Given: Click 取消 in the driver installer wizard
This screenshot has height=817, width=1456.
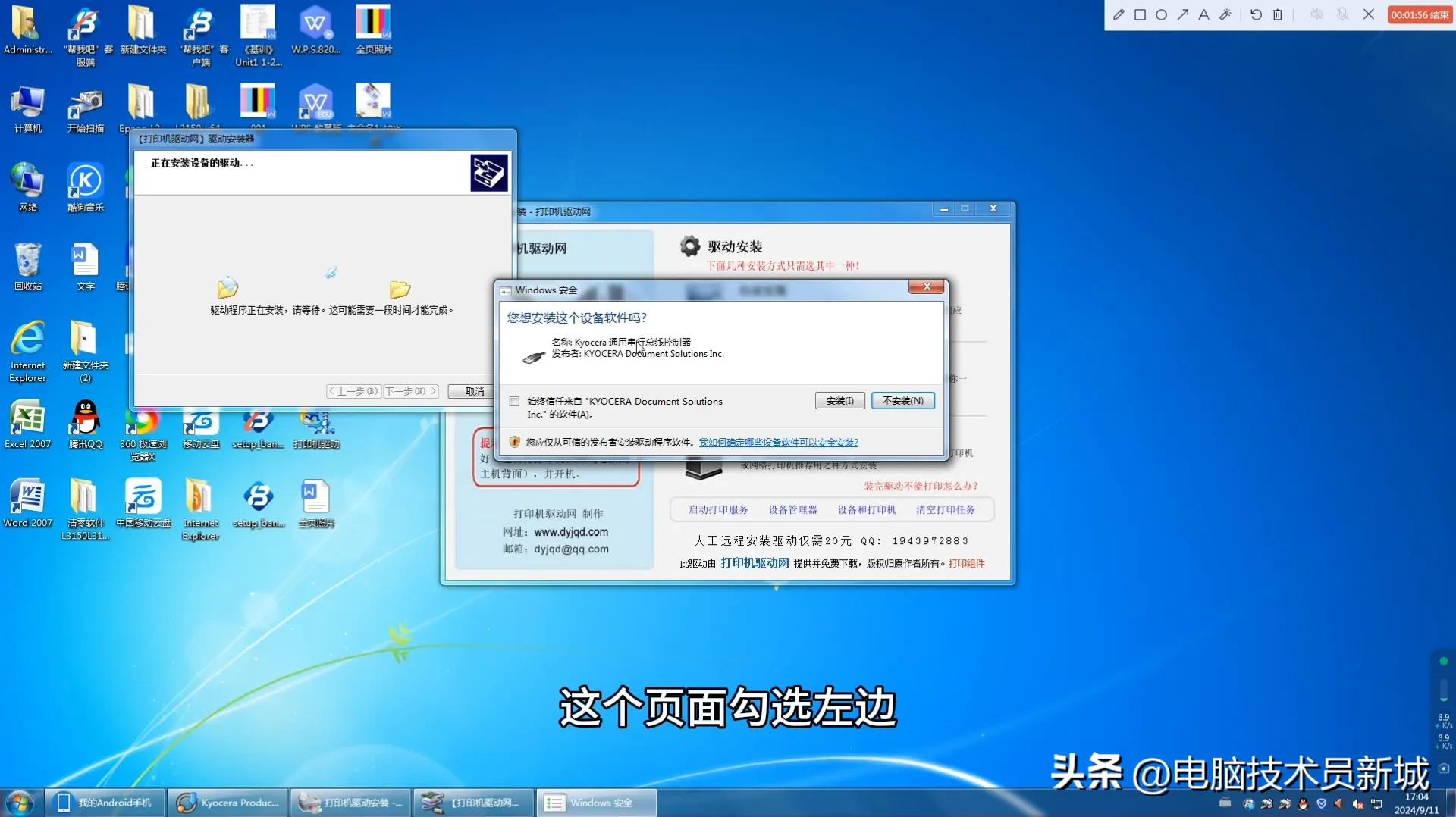Looking at the screenshot, I should (x=474, y=391).
